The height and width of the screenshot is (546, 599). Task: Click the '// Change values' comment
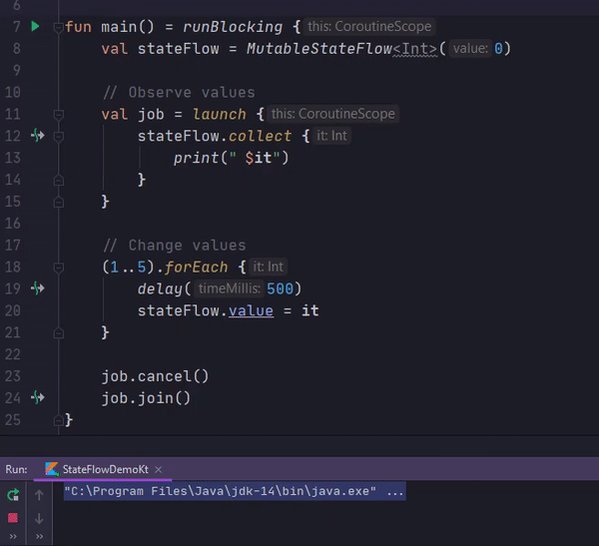[175, 245]
